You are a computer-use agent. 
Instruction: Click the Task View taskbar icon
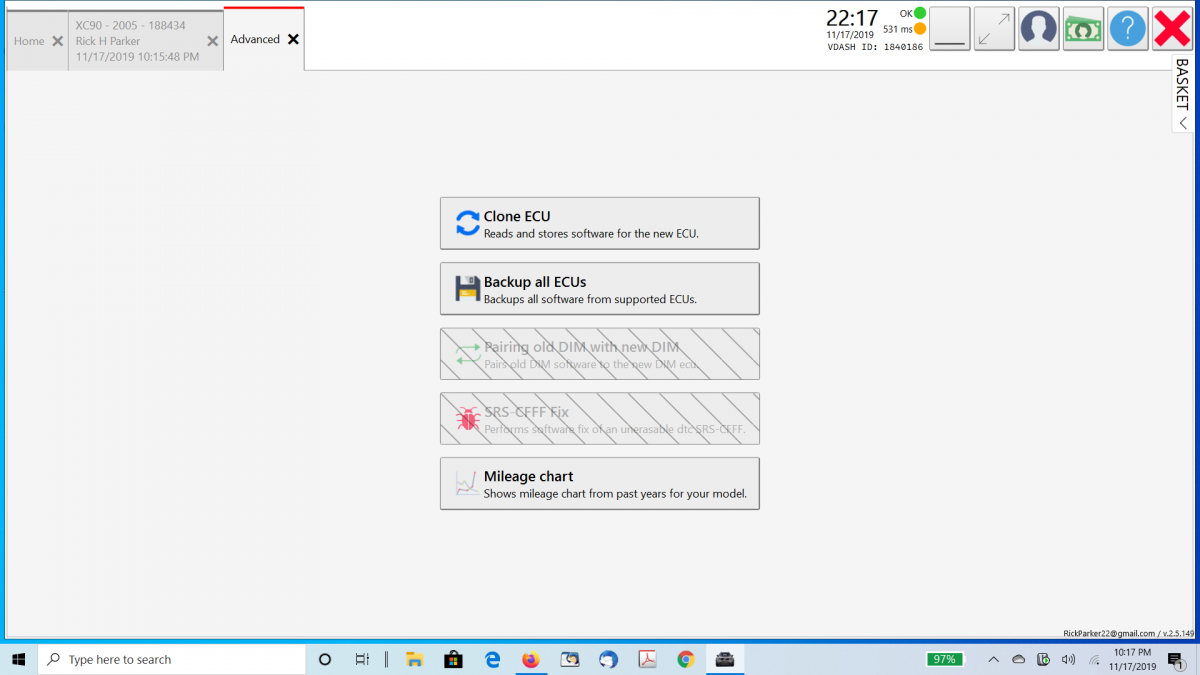click(x=362, y=659)
